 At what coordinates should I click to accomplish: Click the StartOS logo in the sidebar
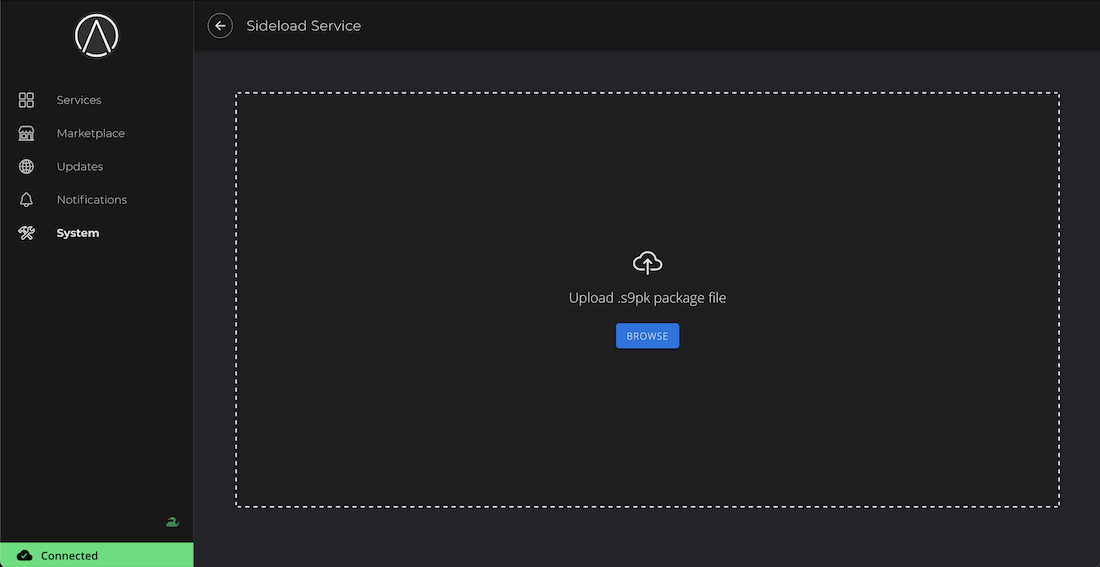[97, 36]
